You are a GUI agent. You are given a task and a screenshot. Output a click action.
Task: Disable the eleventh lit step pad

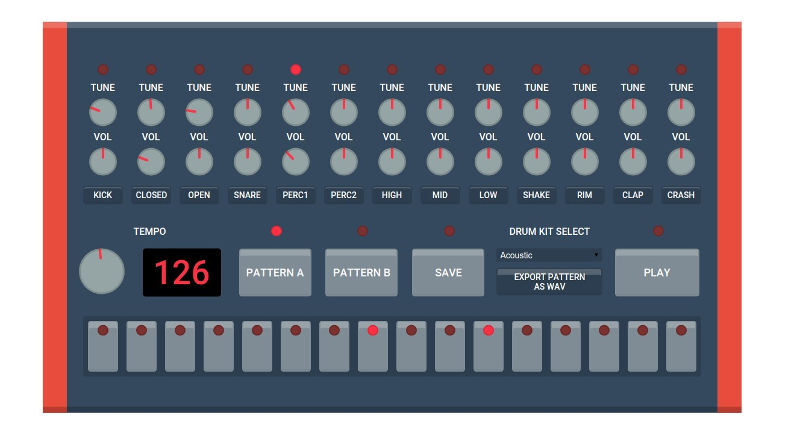[x=488, y=346]
